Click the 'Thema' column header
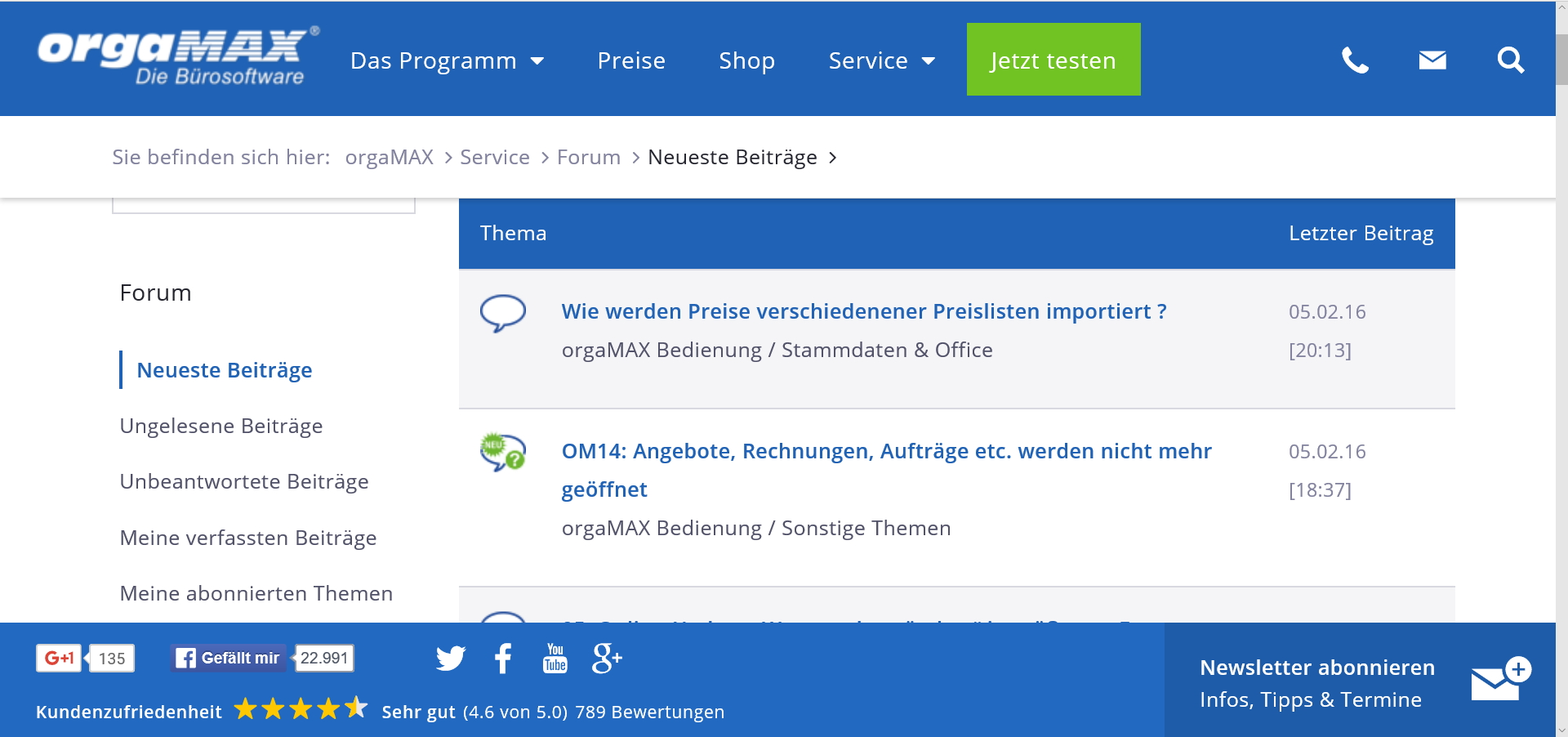The image size is (1568, 737). (x=513, y=233)
